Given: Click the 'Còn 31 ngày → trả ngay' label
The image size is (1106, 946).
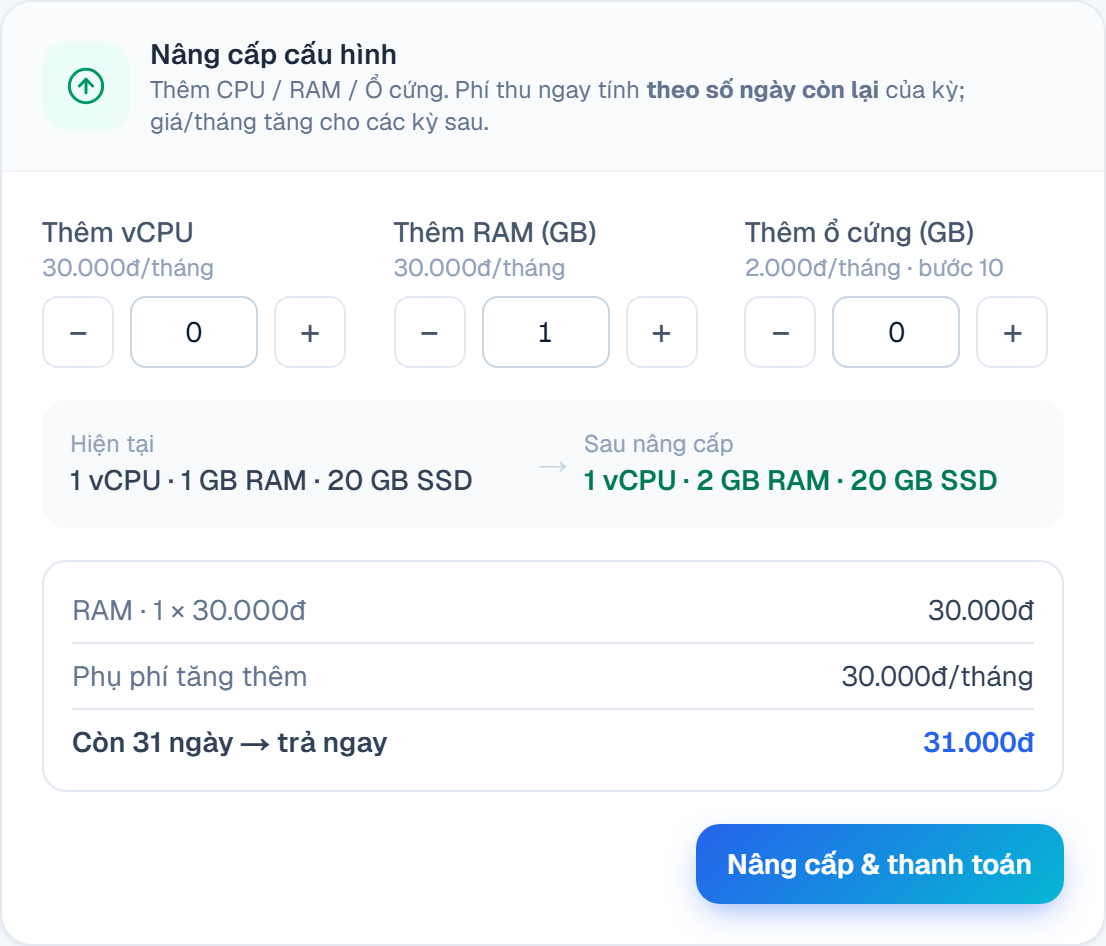Looking at the screenshot, I should click(x=230, y=743).
